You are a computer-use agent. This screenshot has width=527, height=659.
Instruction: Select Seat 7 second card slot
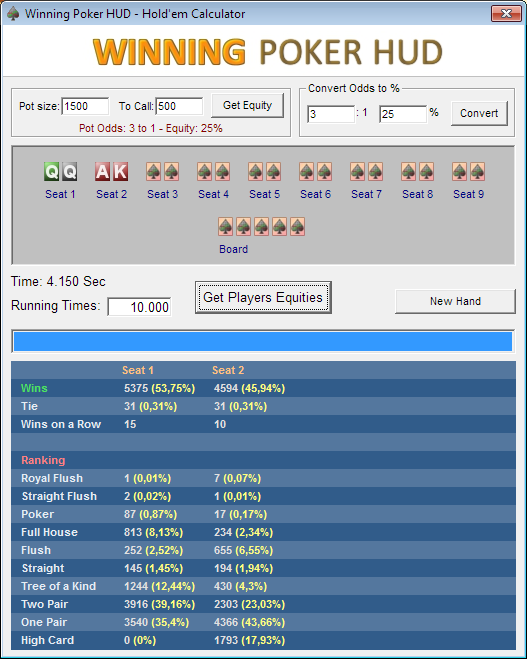(x=376, y=171)
